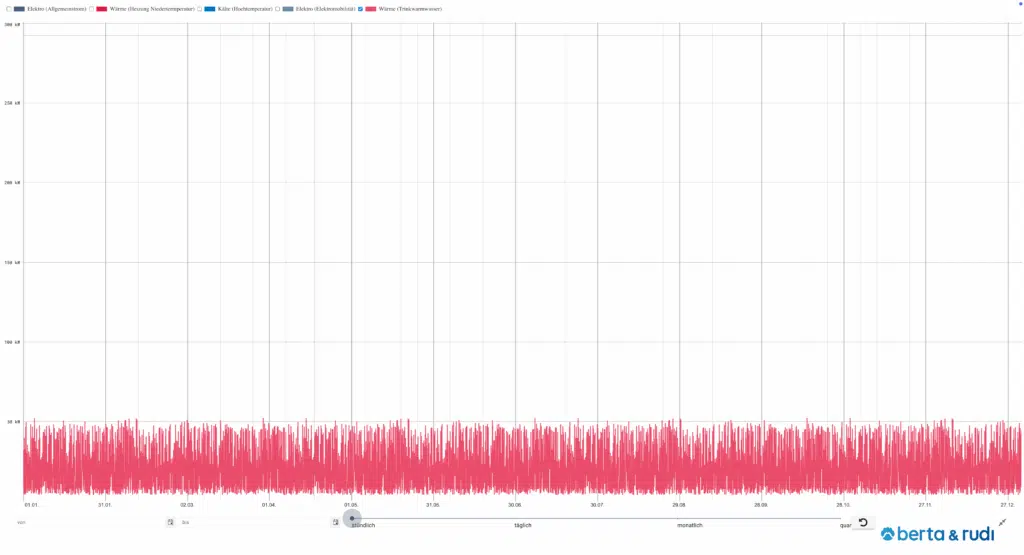
Task: Tick the Kälte (Hochtemperatur) checkbox
Action: [198, 8]
